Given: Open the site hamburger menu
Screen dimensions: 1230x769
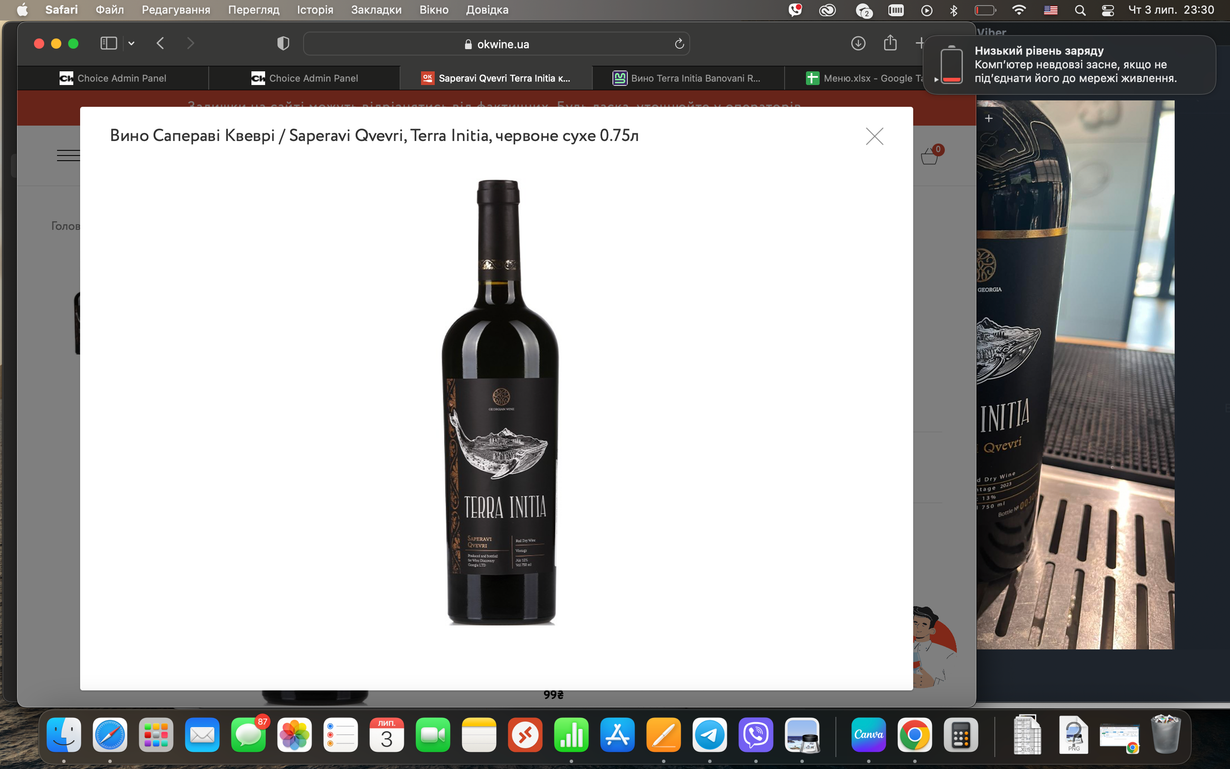Looking at the screenshot, I should coord(68,155).
